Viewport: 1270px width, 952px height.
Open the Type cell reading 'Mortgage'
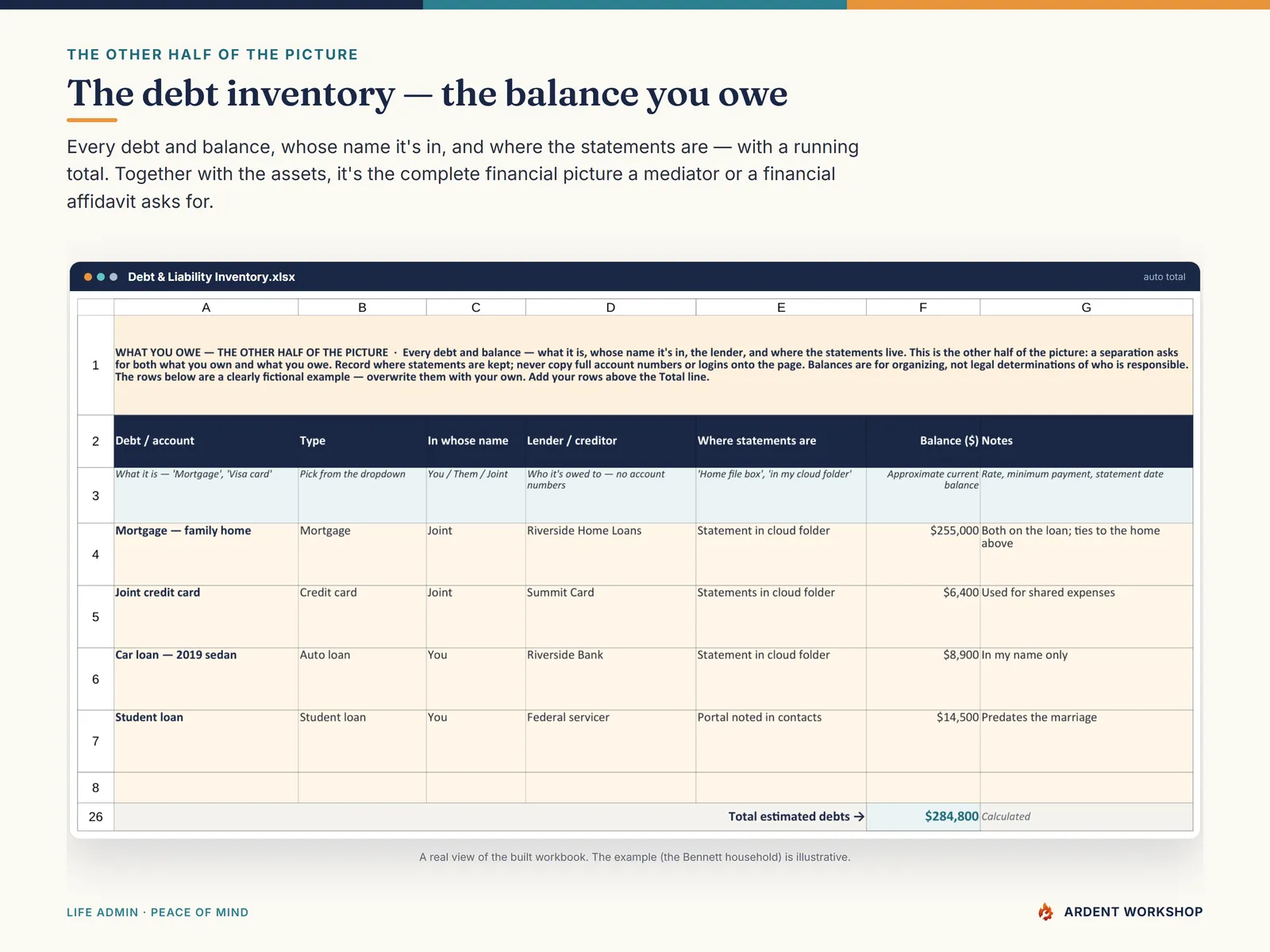pyautogui.click(x=362, y=554)
